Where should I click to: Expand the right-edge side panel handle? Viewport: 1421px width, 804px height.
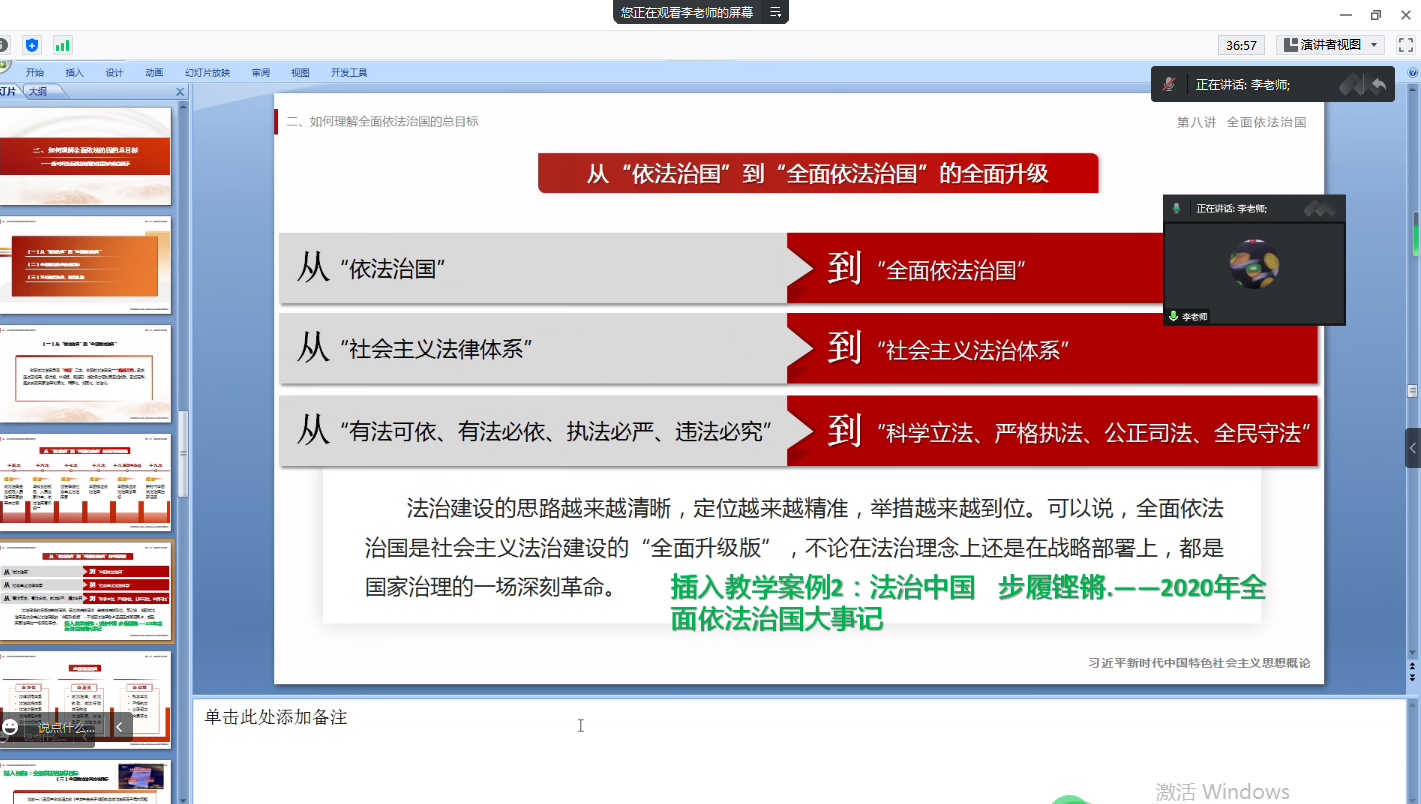click(1413, 448)
